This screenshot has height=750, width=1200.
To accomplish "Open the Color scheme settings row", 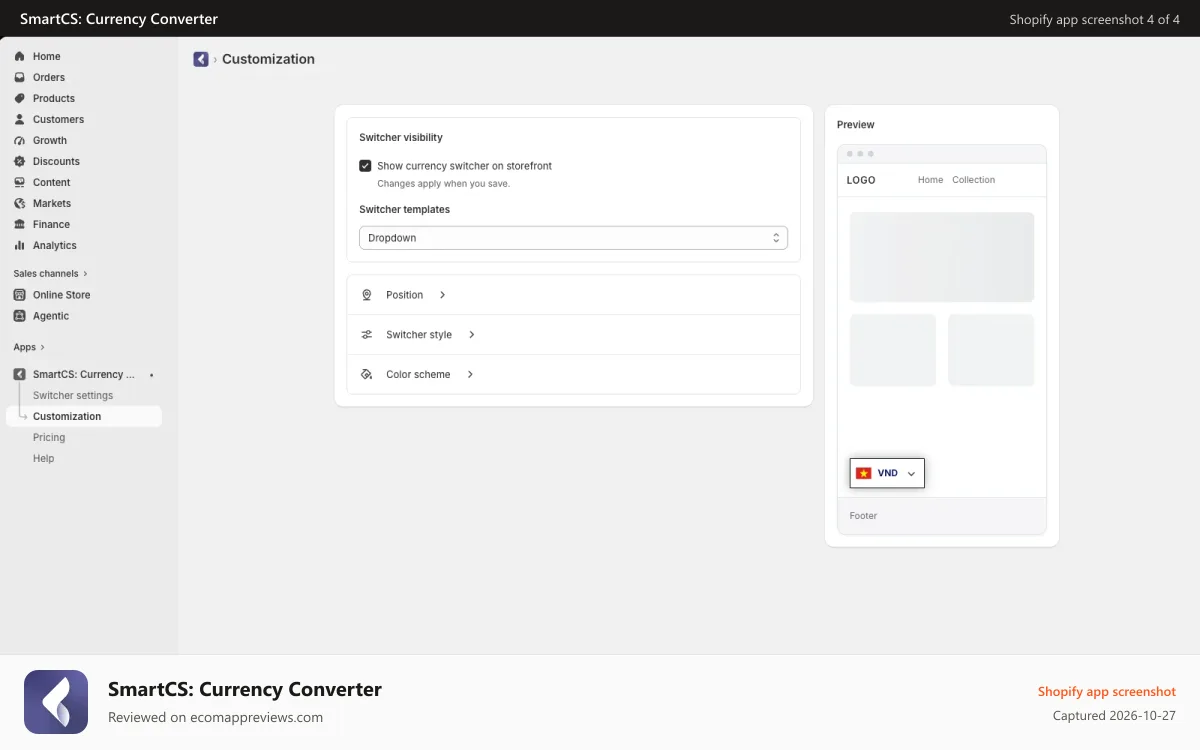I will point(573,374).
